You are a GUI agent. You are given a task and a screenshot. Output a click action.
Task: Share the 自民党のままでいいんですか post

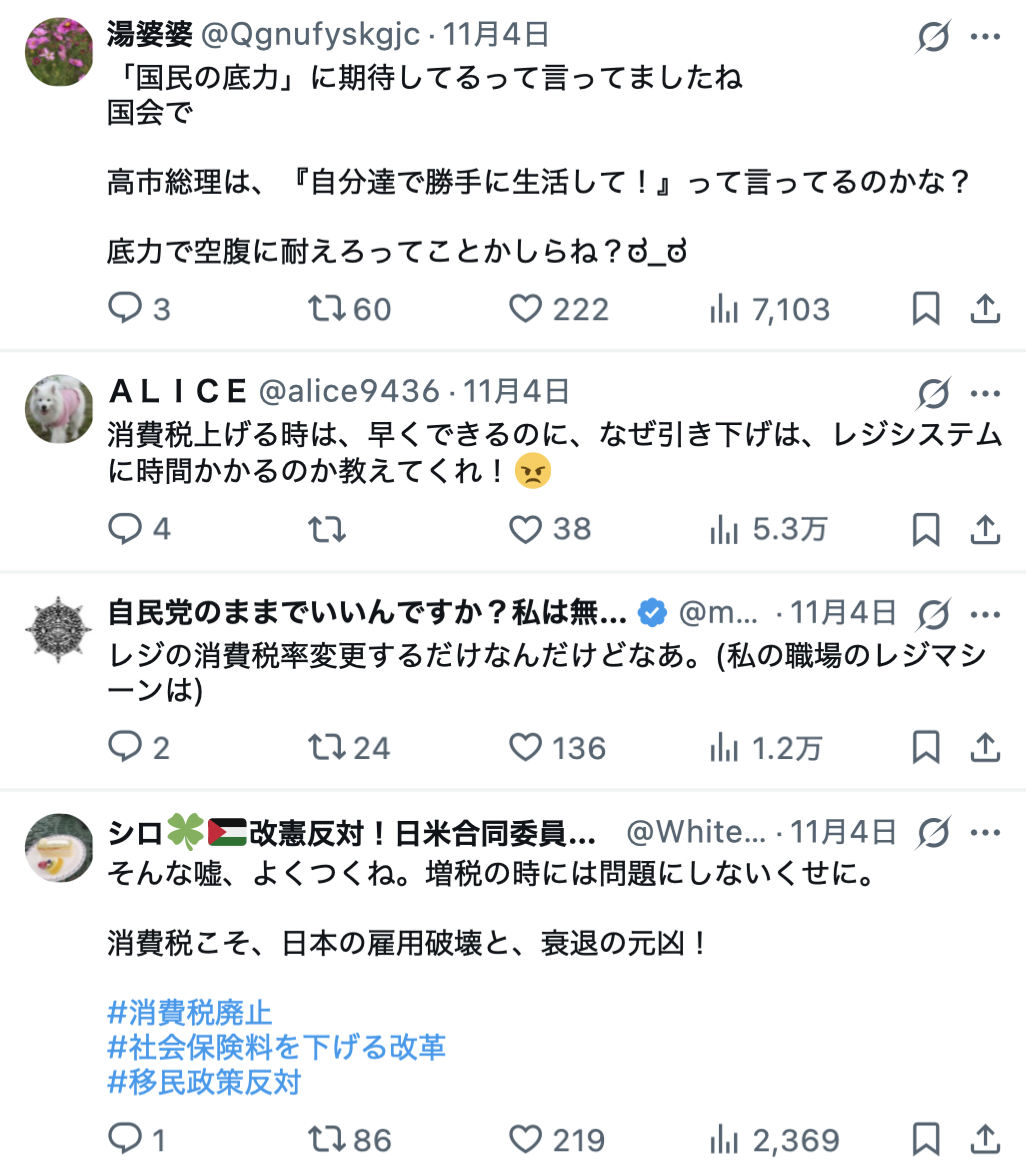(x=985, y=747)
